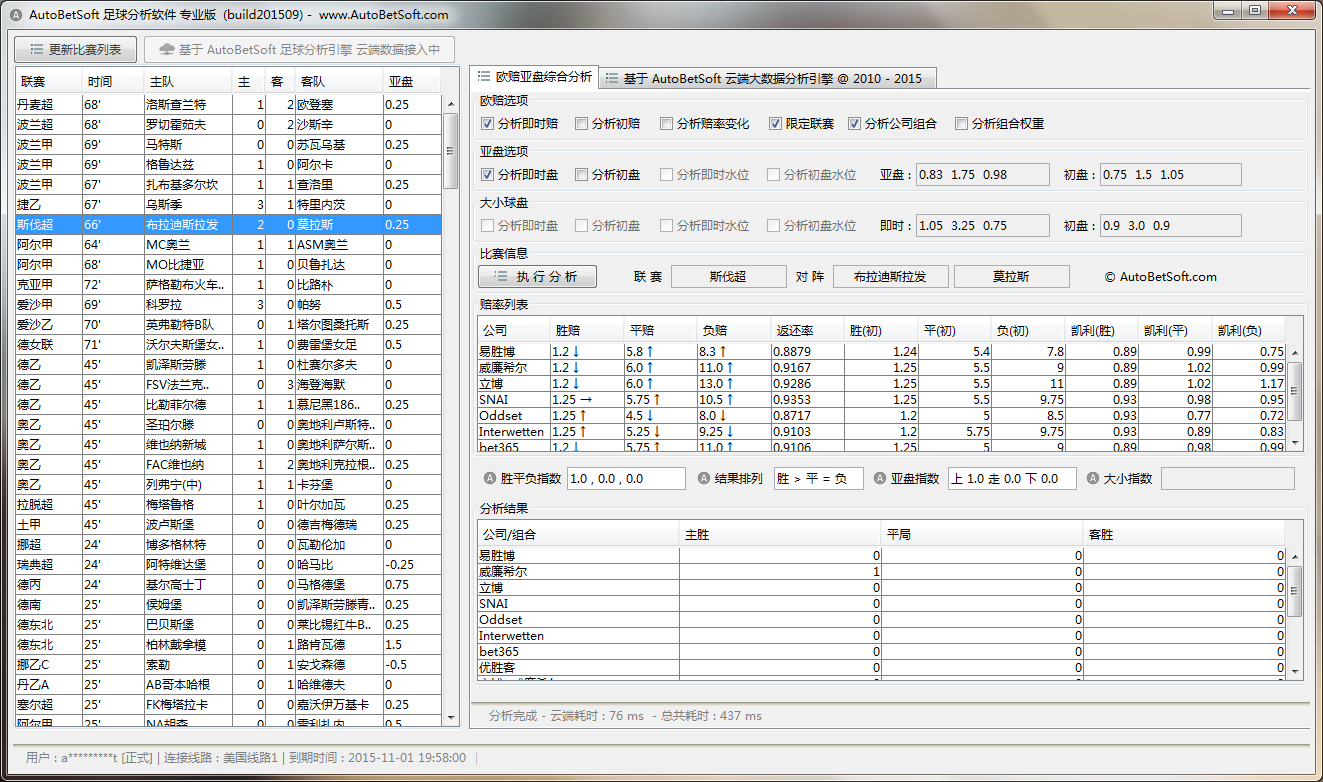
Task: Click the 胜平负指数 field showing 1.0 , 0.0 , 0.0
Action: click(x=626, y=478)
